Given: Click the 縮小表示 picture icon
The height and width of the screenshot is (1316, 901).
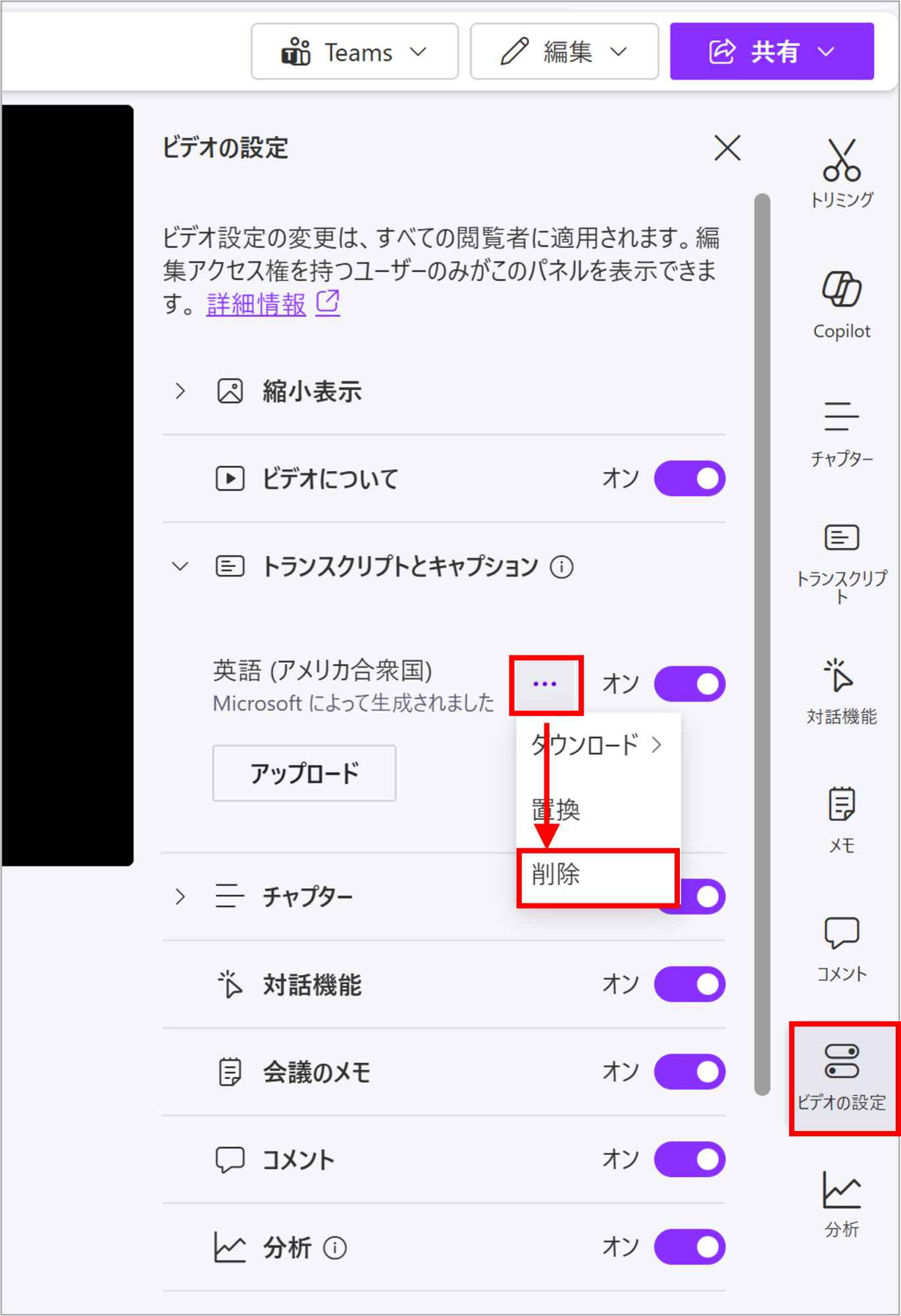Looking at the screenshot, I should 230,391.
